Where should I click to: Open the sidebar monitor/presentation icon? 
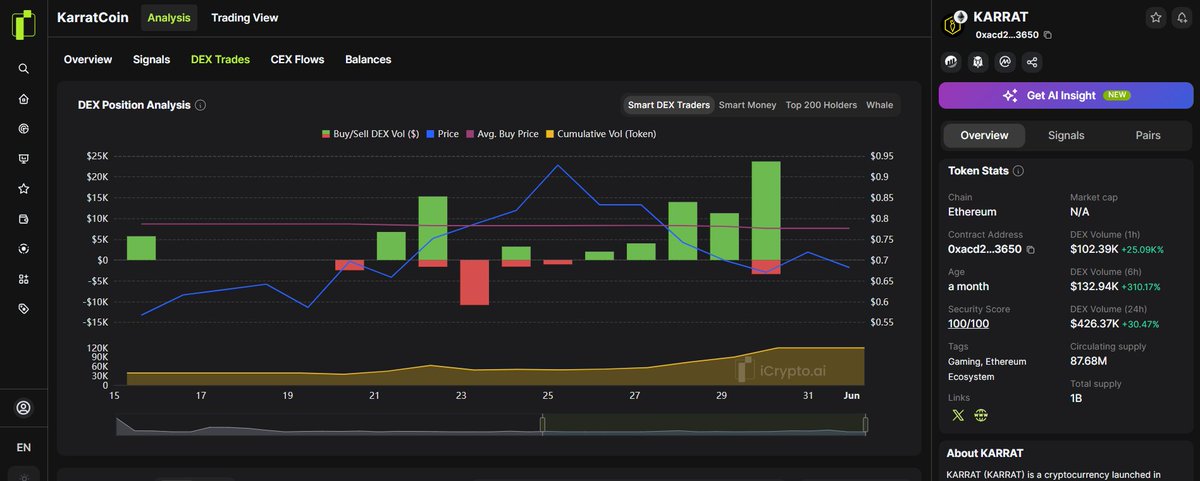(x=23, y=159)
